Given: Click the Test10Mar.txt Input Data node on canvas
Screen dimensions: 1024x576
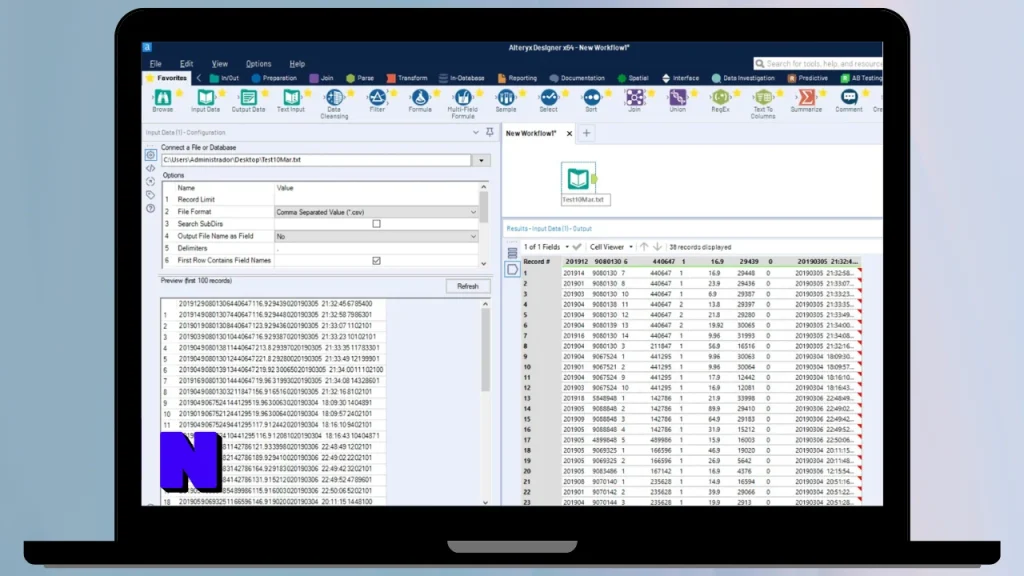Looking at the screenshot, I should point(579,178).
